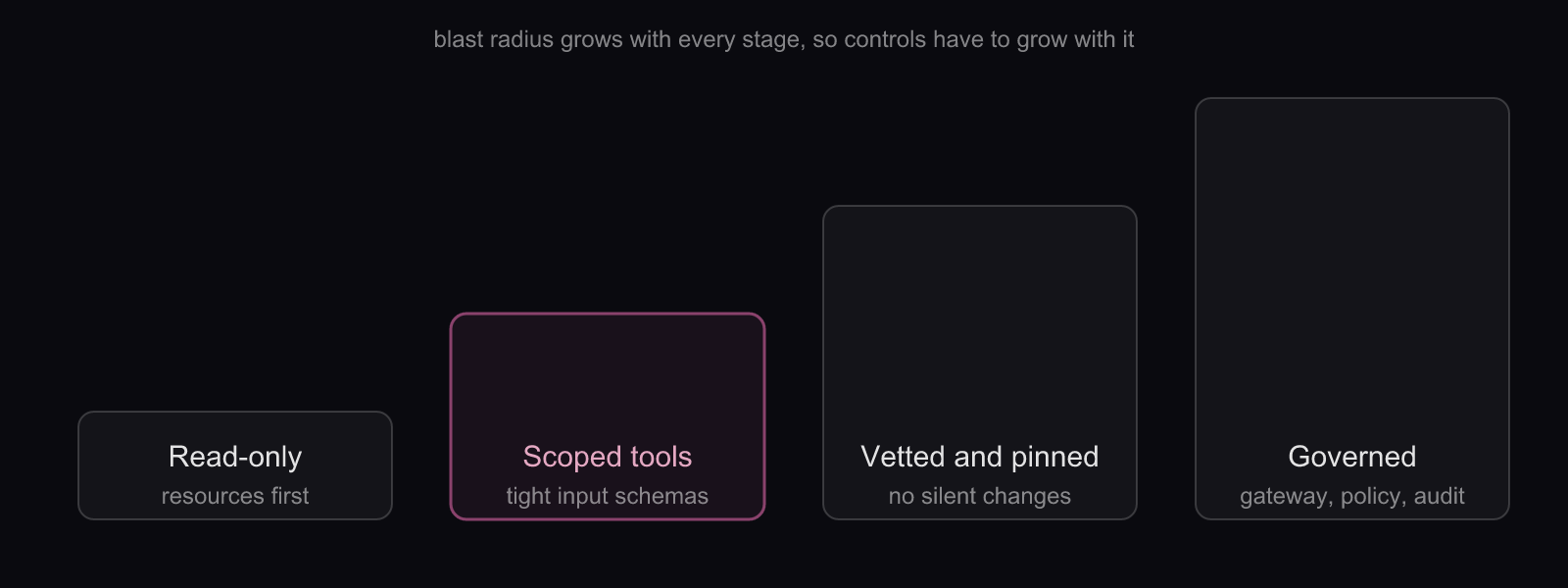Click the pink highlighted Scoped tools card
The height and width of the screenshot is (588, 1568).
coord(608,416)
